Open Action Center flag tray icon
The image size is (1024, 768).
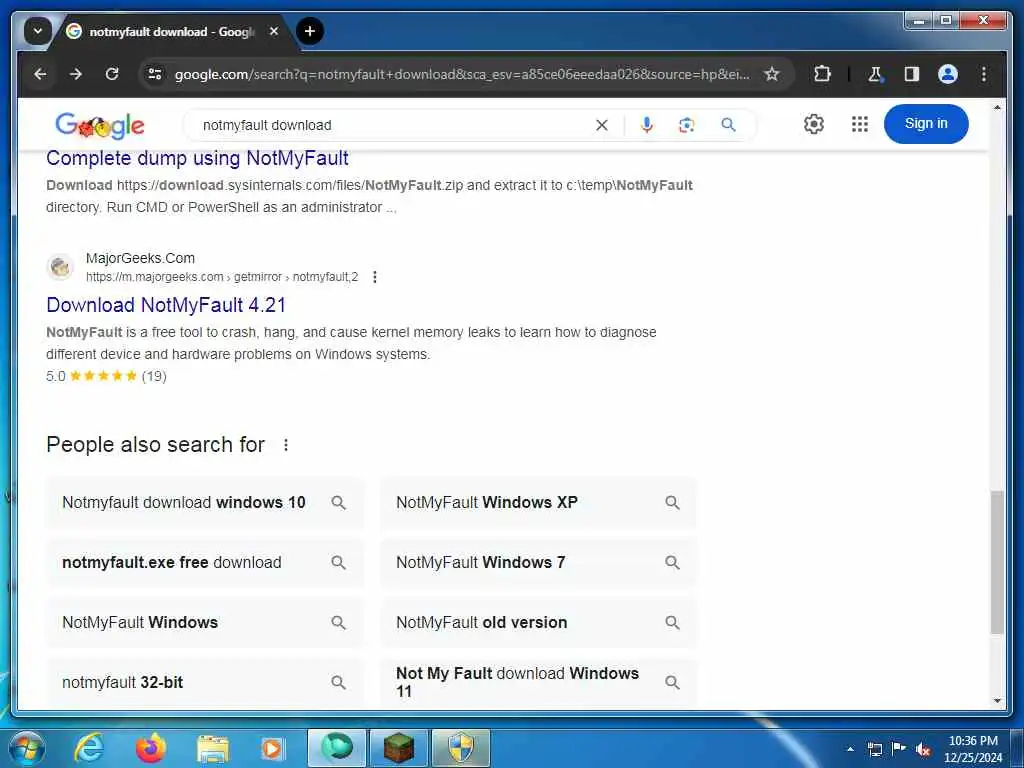(899, 748)
